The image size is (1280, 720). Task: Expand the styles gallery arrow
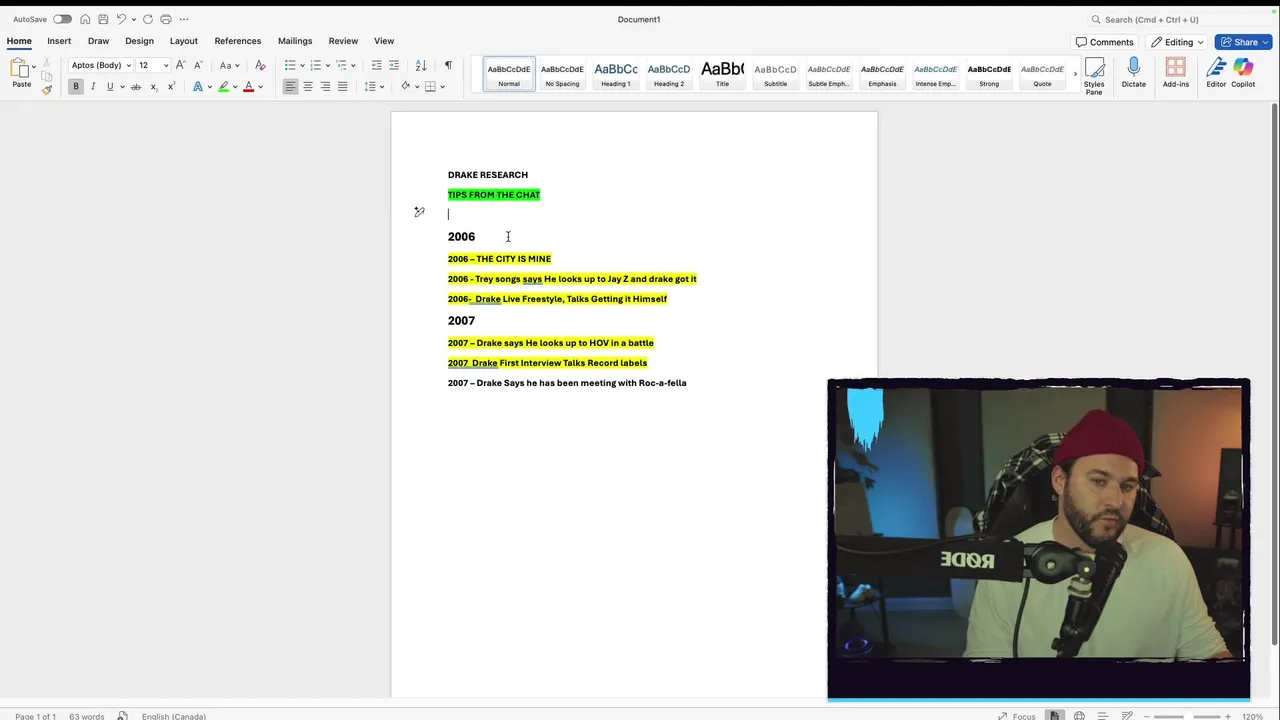pos(1075,74)
